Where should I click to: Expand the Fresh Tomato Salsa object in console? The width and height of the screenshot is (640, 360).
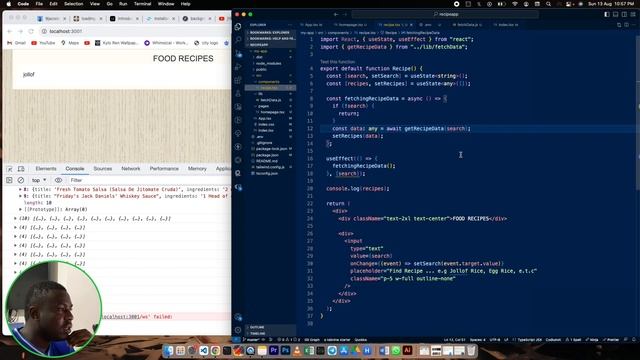(x=20, y=189)
